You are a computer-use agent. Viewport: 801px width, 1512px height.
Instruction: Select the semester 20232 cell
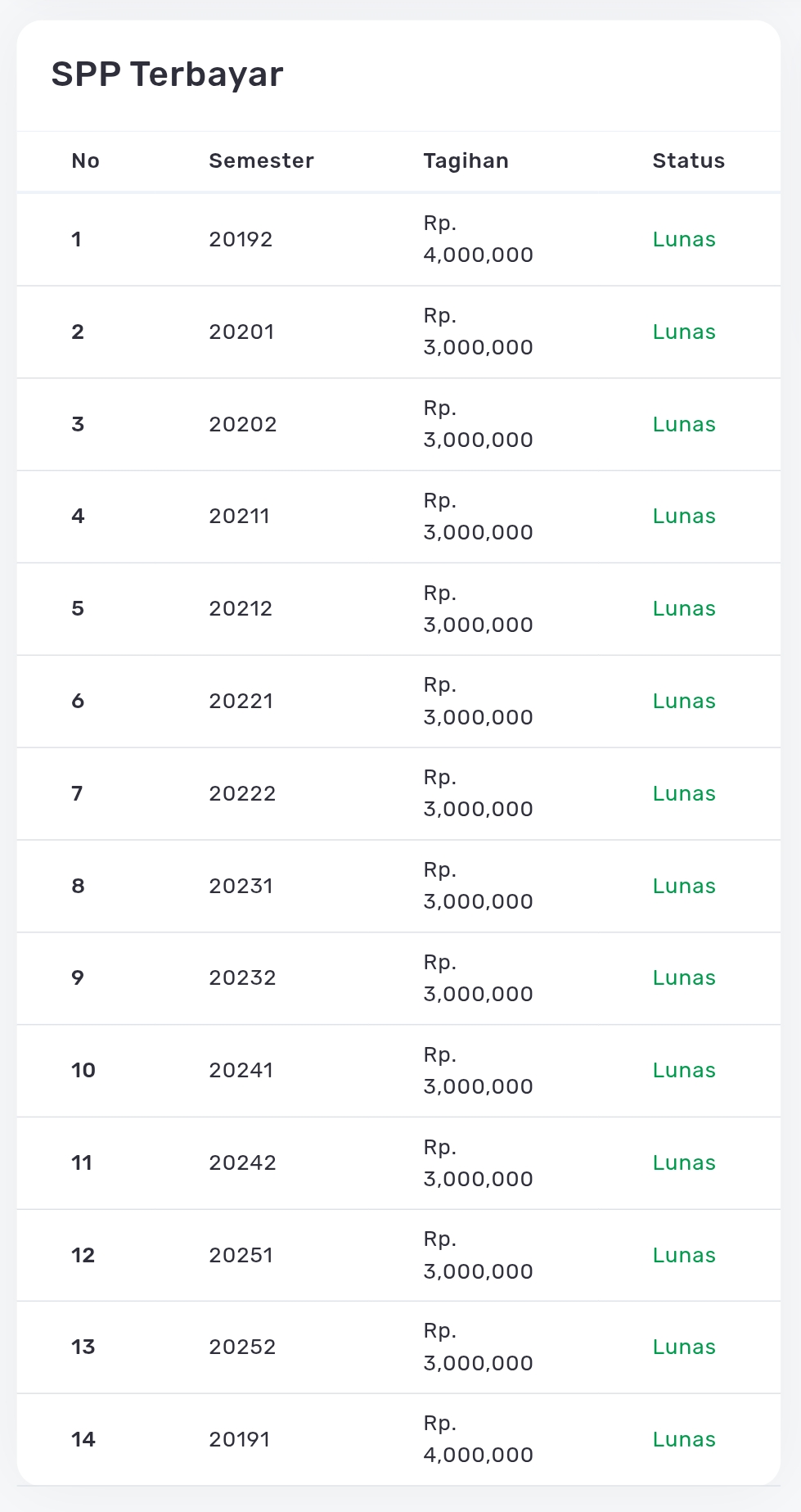coord(242,977)
